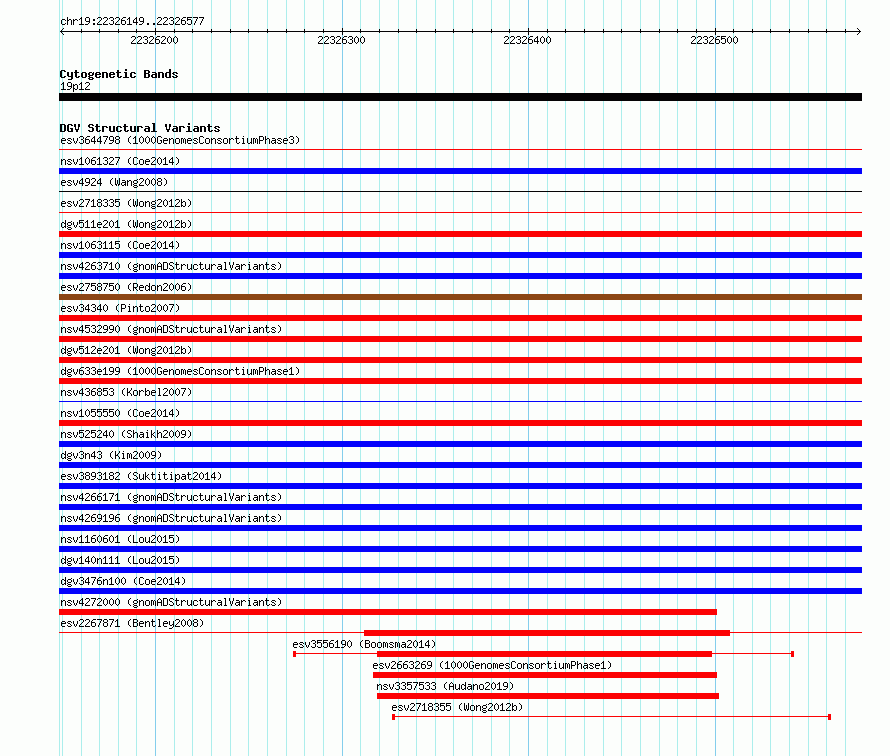Viewport: 890px width, 756px height.
Task: Open esv2267871 (Bentley2008) label
Action: [x=132, y=623]
